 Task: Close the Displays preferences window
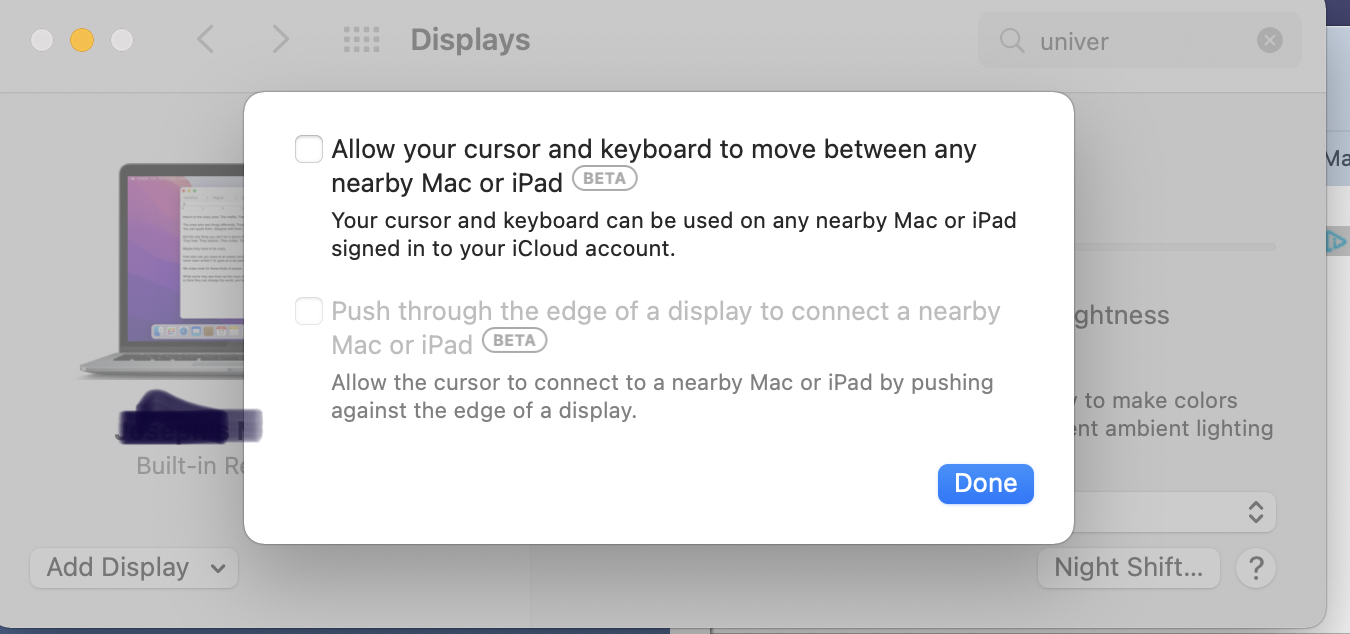(x=42, y=40)
